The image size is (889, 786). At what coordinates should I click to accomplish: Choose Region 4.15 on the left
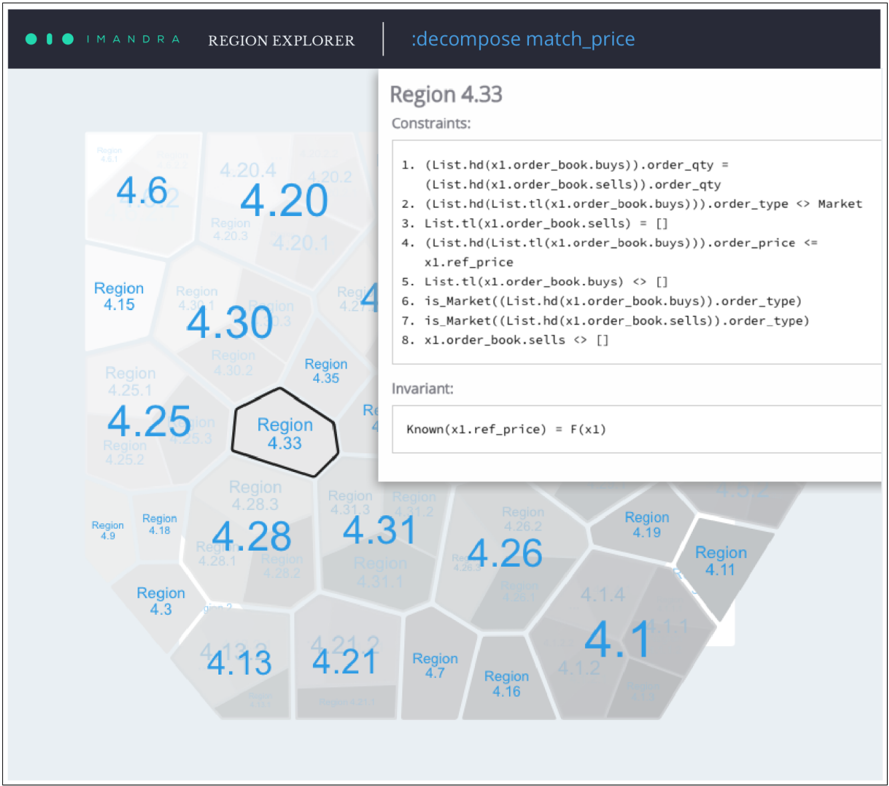point(119,296)
